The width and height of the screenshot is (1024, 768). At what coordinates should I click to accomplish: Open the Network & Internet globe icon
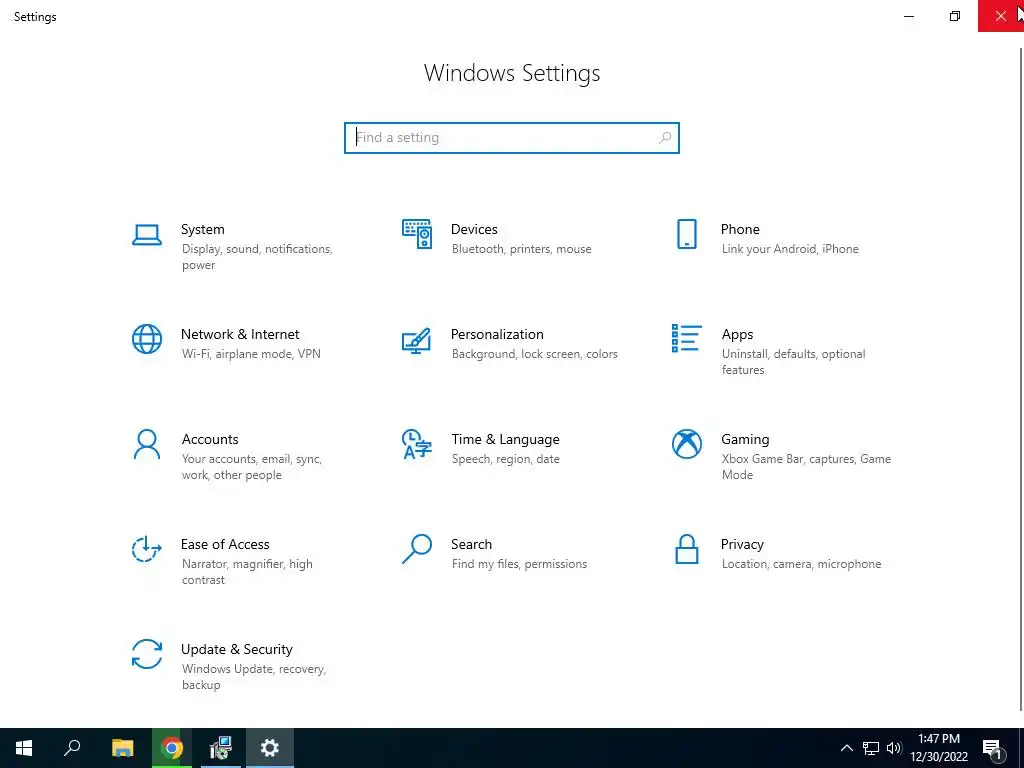point(147,339)
